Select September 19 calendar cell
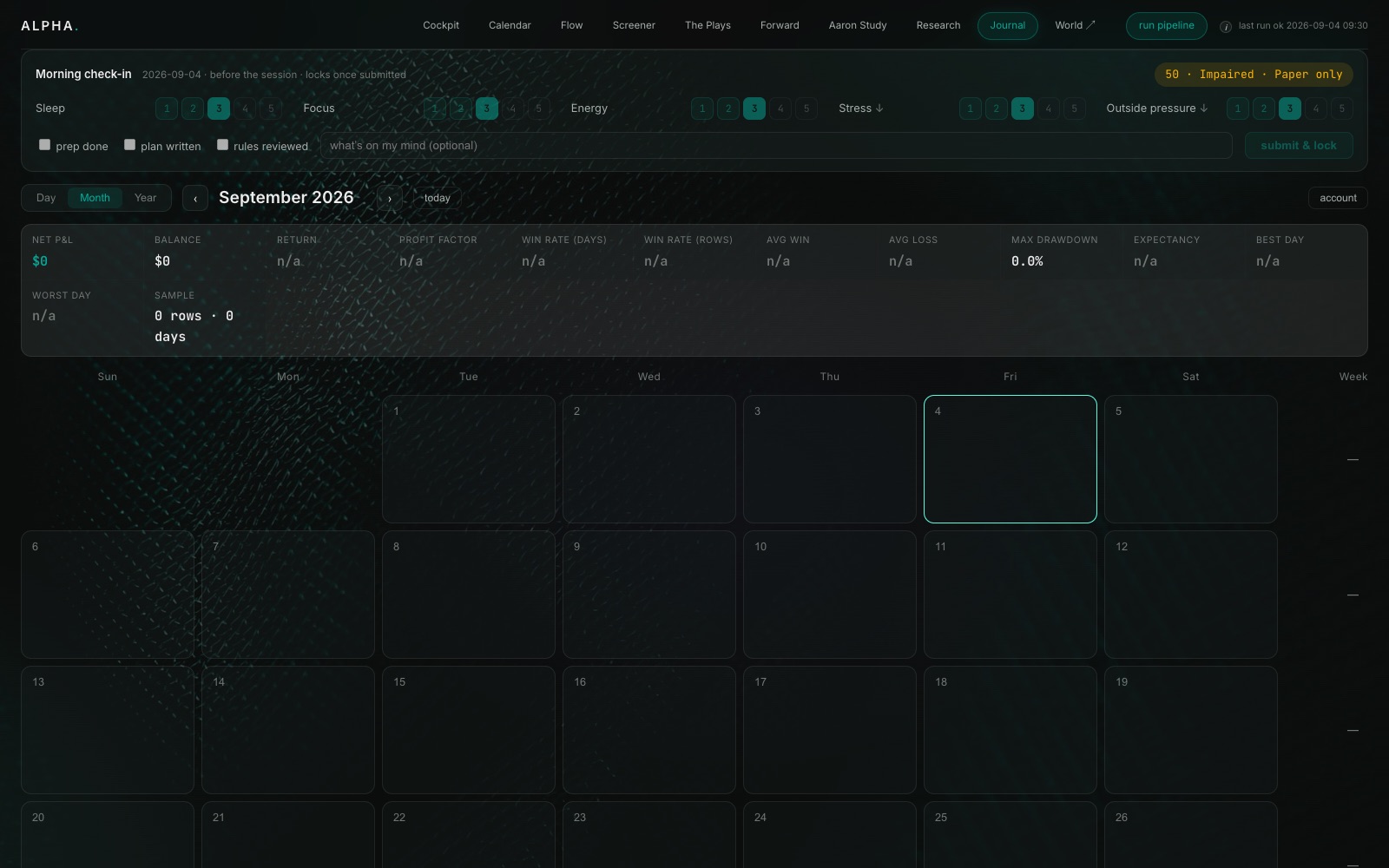The width and height of the screenshot is (1389, 868). 1191,730
